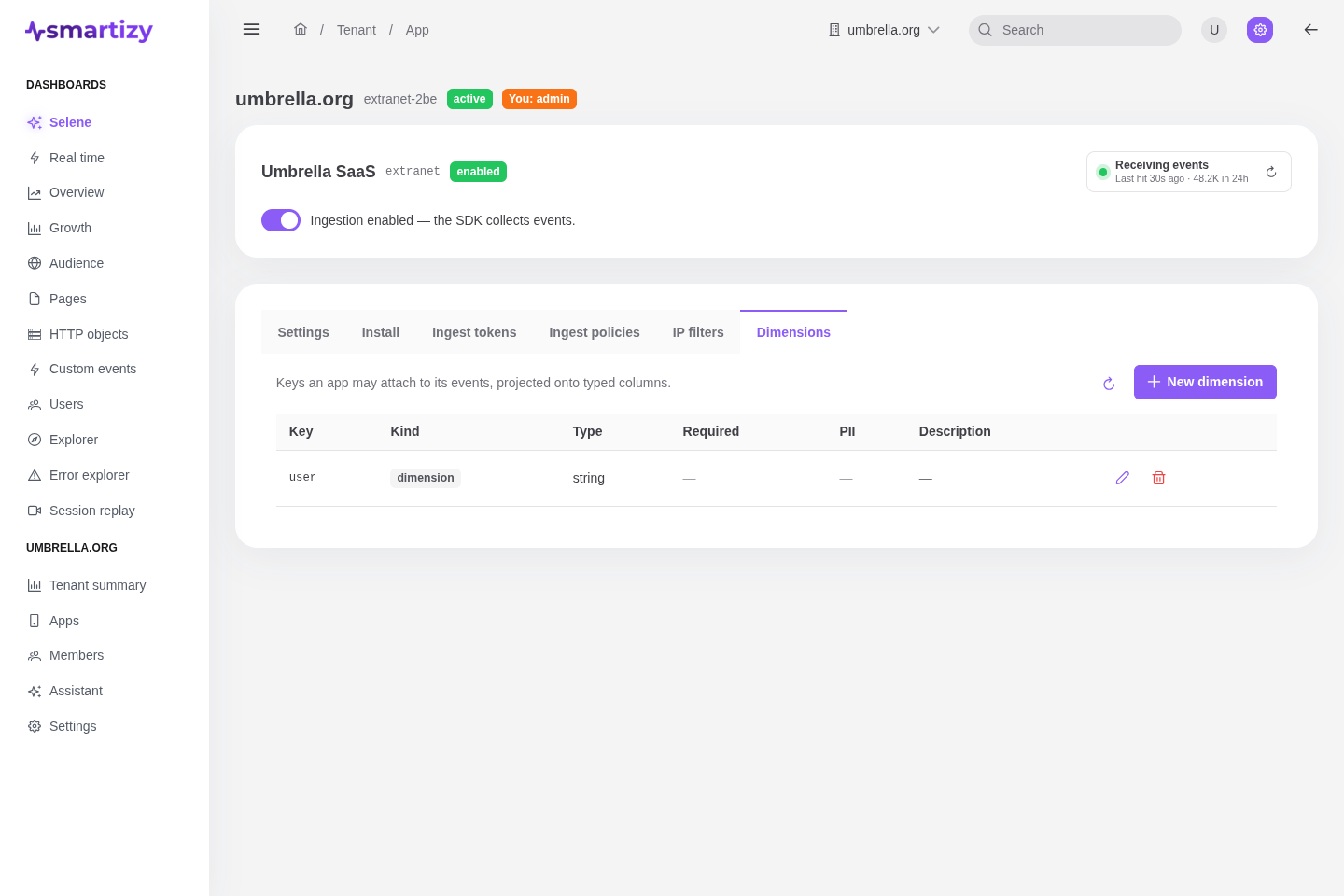Click the Assistant sparkle icon
The image size is (1344, 896).
pos(35,692)
